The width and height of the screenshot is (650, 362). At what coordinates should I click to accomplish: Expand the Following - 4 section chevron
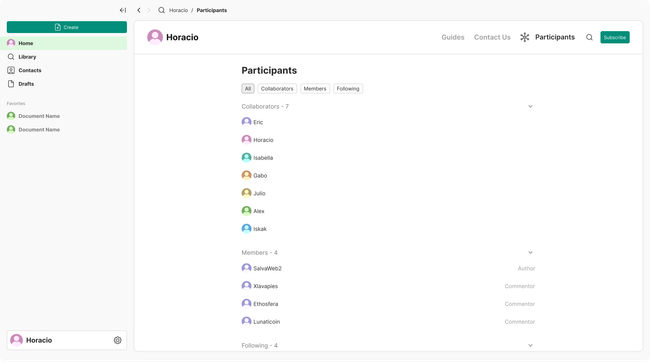(x=530, y=345)
